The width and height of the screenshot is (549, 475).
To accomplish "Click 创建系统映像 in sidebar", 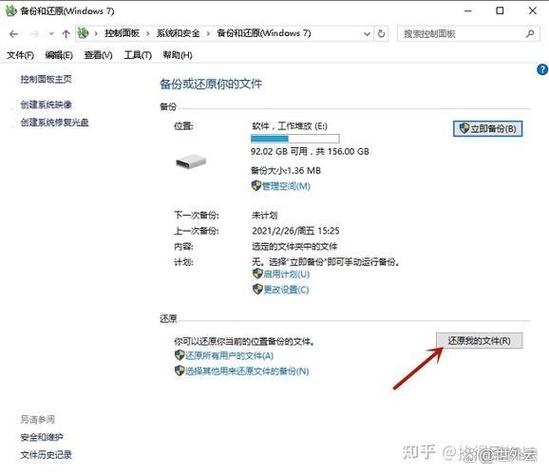I will [x=46, y=104].
